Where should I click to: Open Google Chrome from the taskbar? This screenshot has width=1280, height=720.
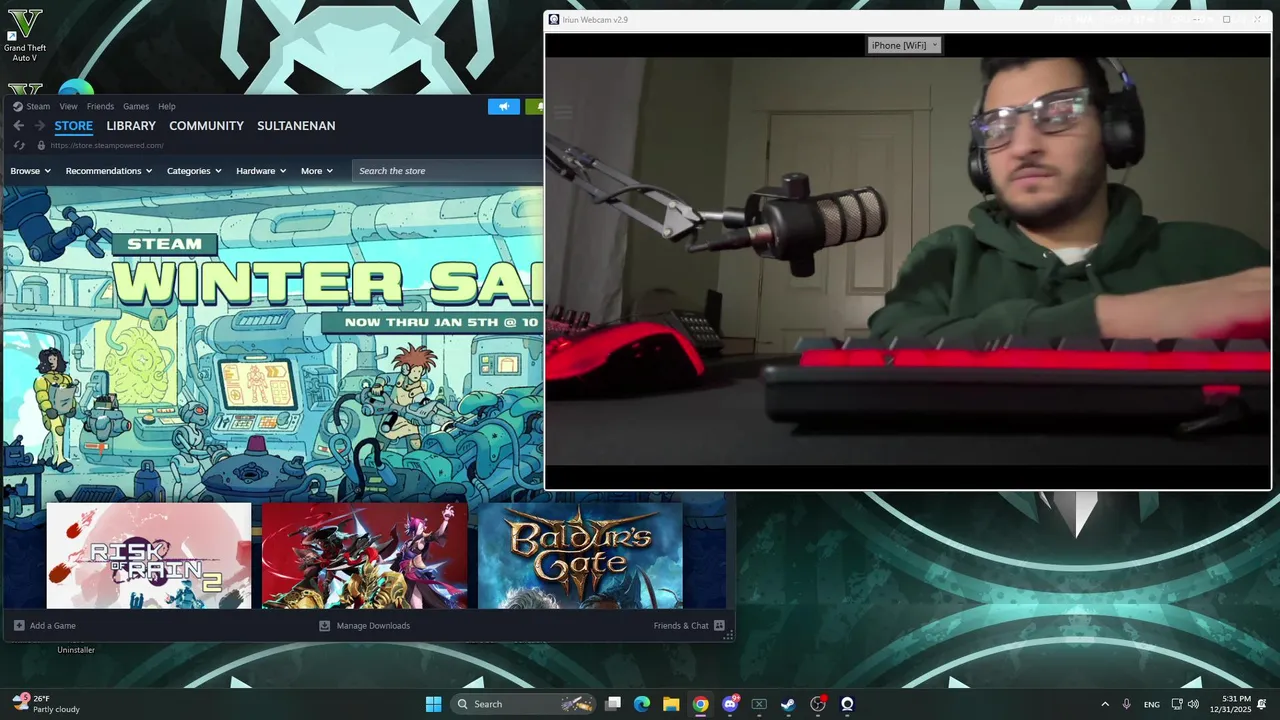tap(700, 704)
